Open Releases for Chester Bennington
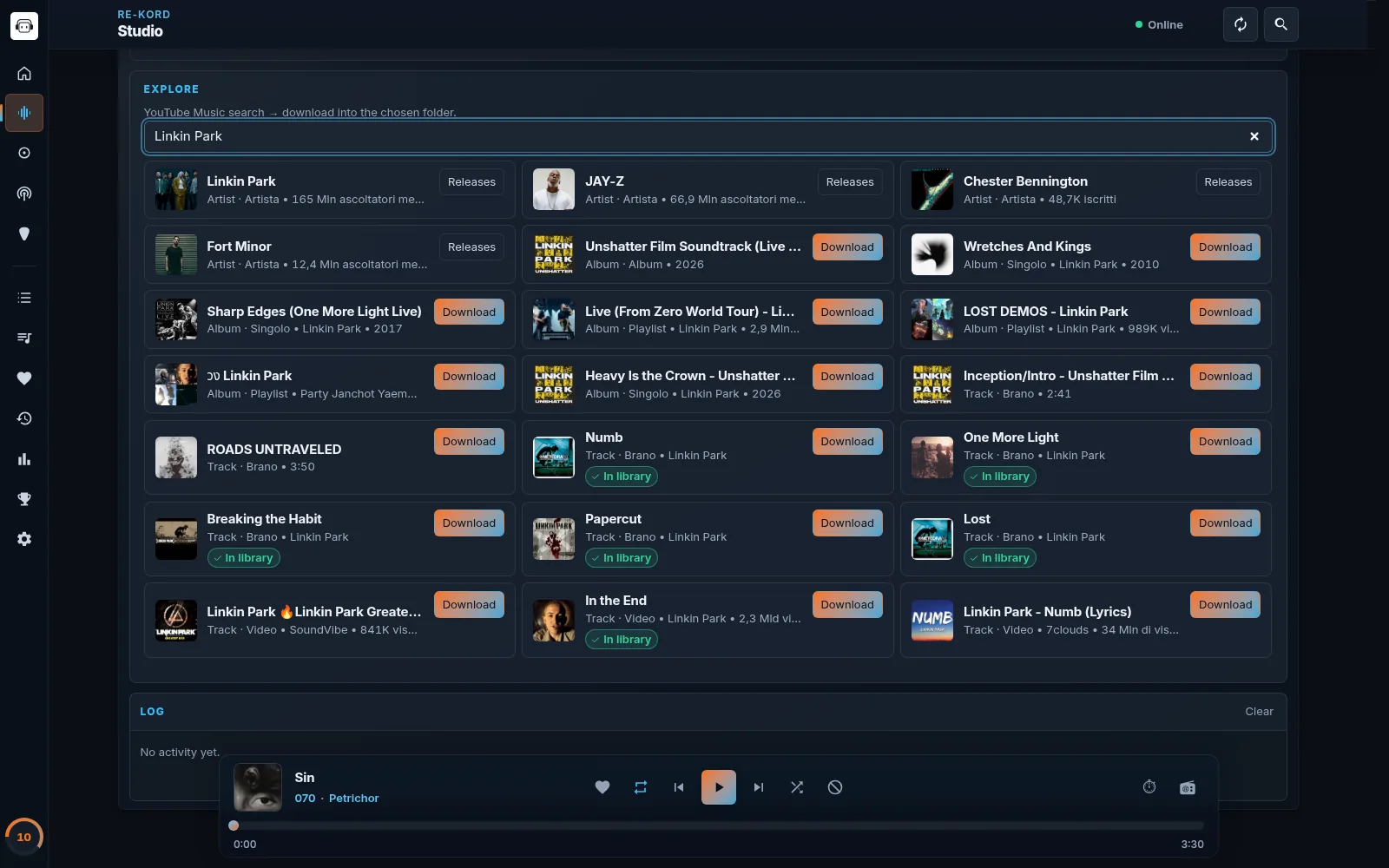Screen dimensions: 1389x868 [x=1228, y=182]
